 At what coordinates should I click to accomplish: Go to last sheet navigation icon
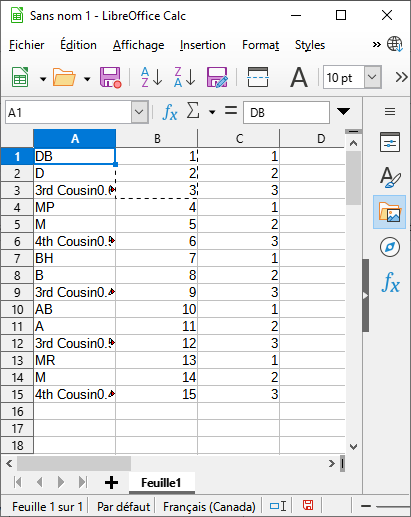tap(83, 482)
